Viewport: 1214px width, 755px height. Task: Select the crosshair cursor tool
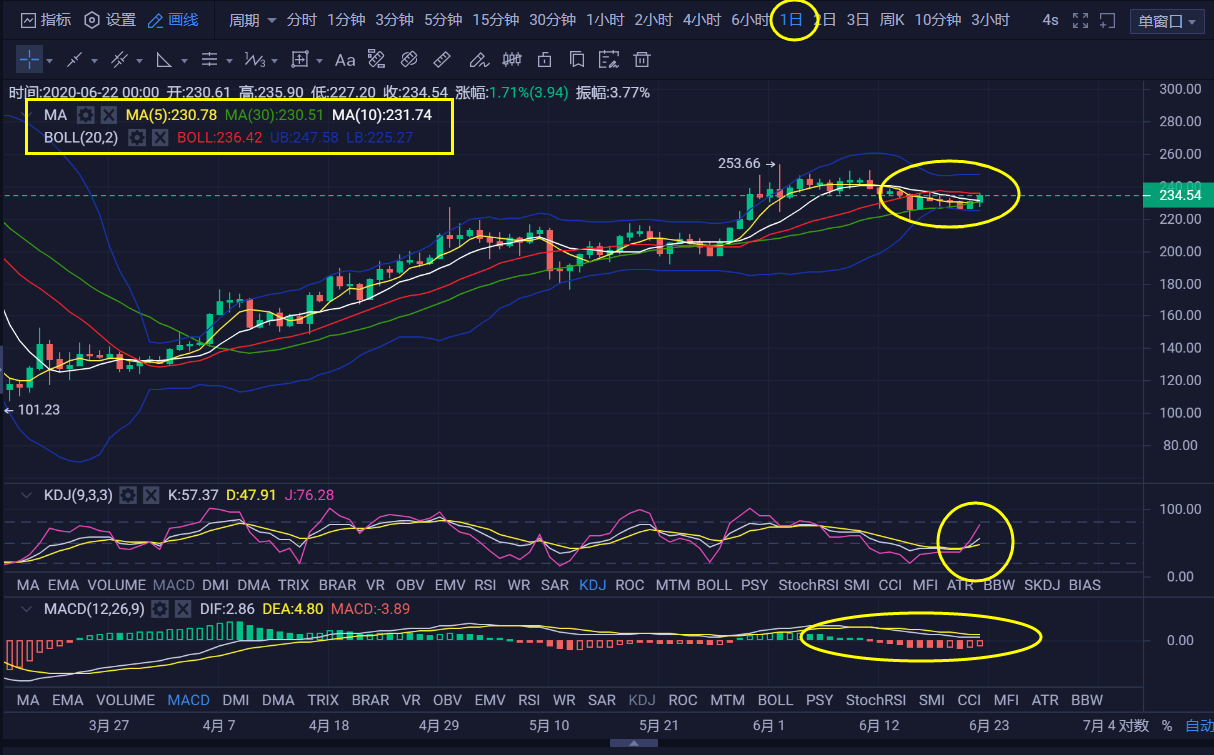click(29, 60)
